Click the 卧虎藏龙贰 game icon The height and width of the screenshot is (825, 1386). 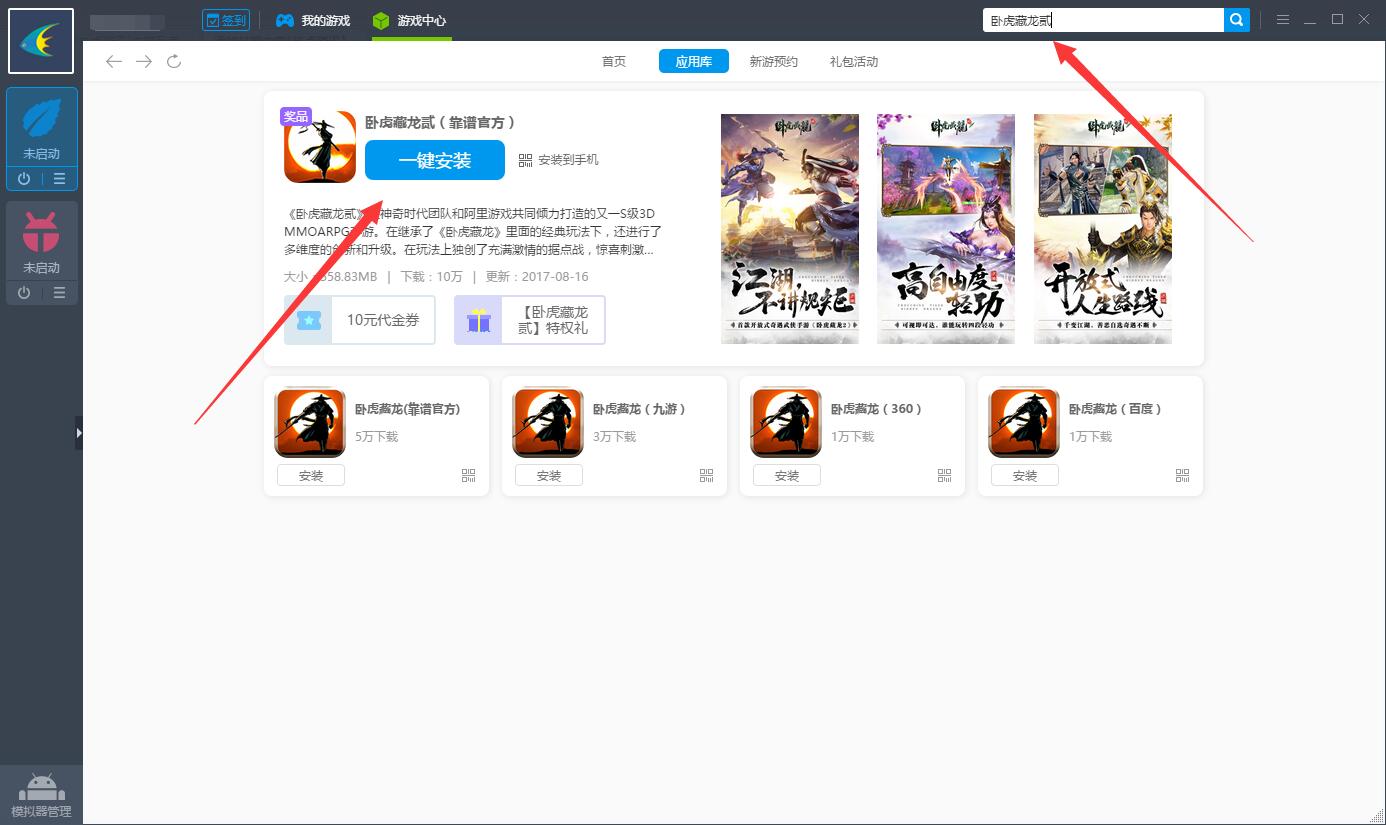(x=320, y=147)
